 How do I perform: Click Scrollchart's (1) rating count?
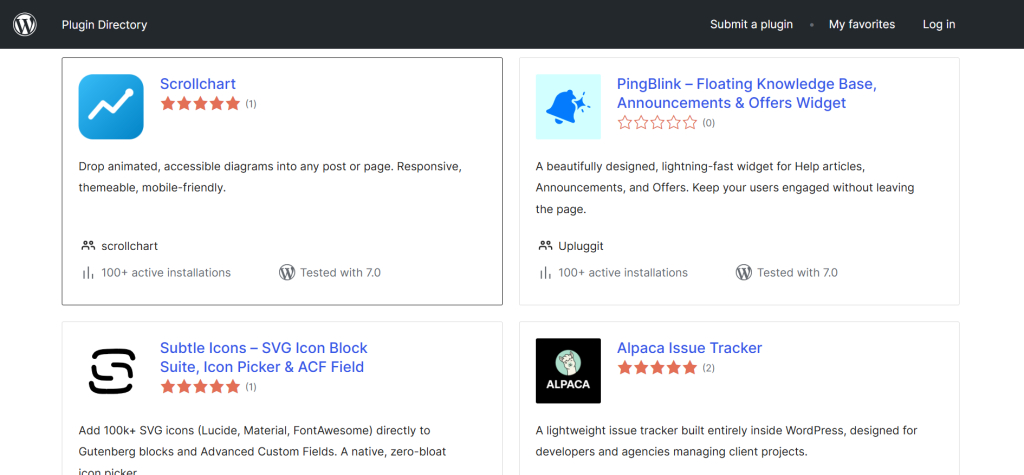(x=251, y=103)
